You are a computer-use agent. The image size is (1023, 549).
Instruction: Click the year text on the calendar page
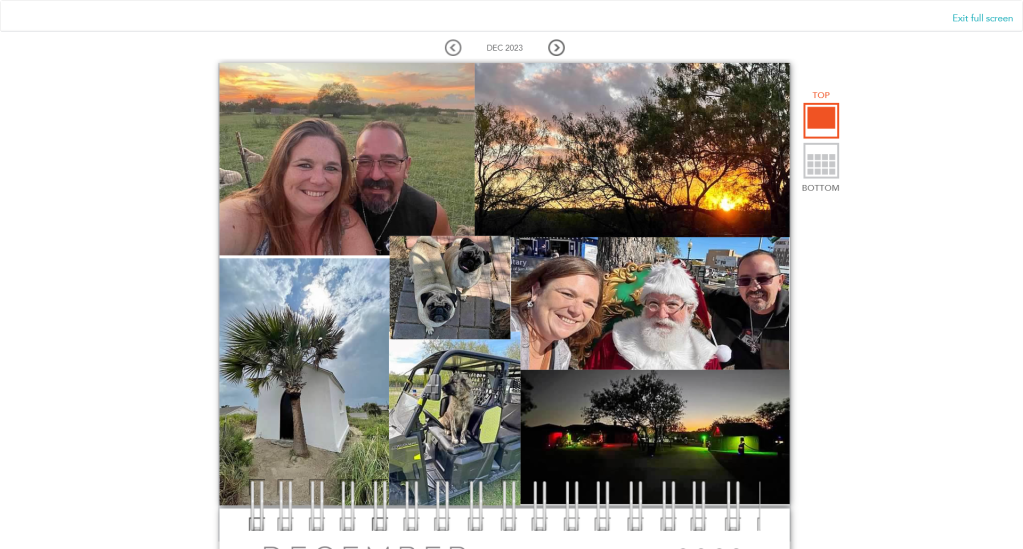point(710,545)
